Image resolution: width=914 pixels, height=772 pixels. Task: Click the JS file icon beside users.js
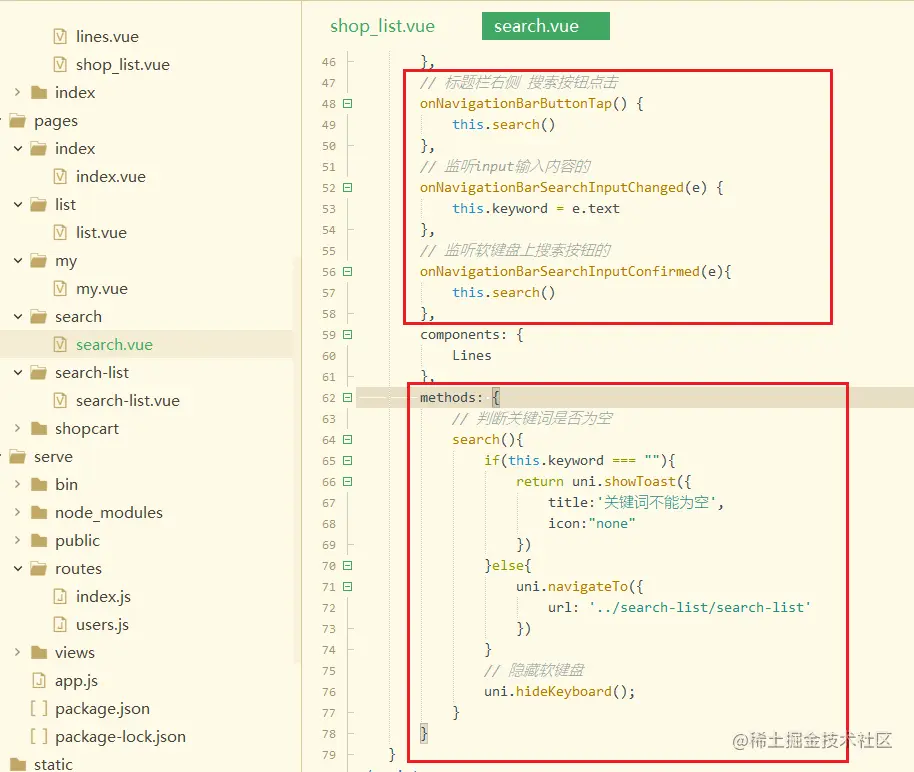[x=60, y=624]
